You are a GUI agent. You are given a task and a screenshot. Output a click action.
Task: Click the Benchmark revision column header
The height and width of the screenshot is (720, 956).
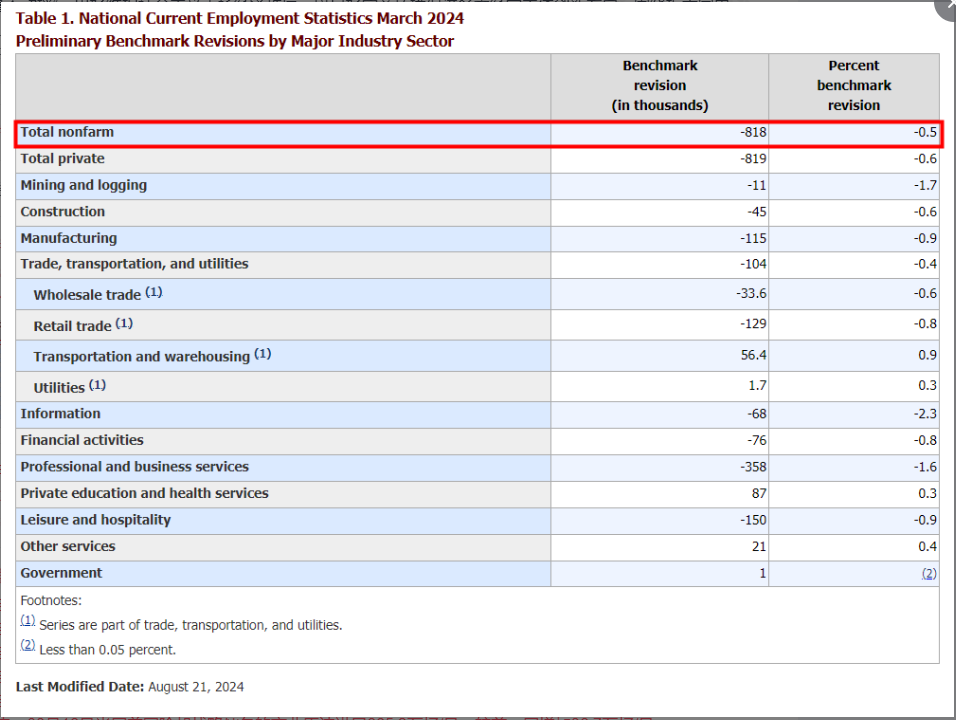click(659, 85)
